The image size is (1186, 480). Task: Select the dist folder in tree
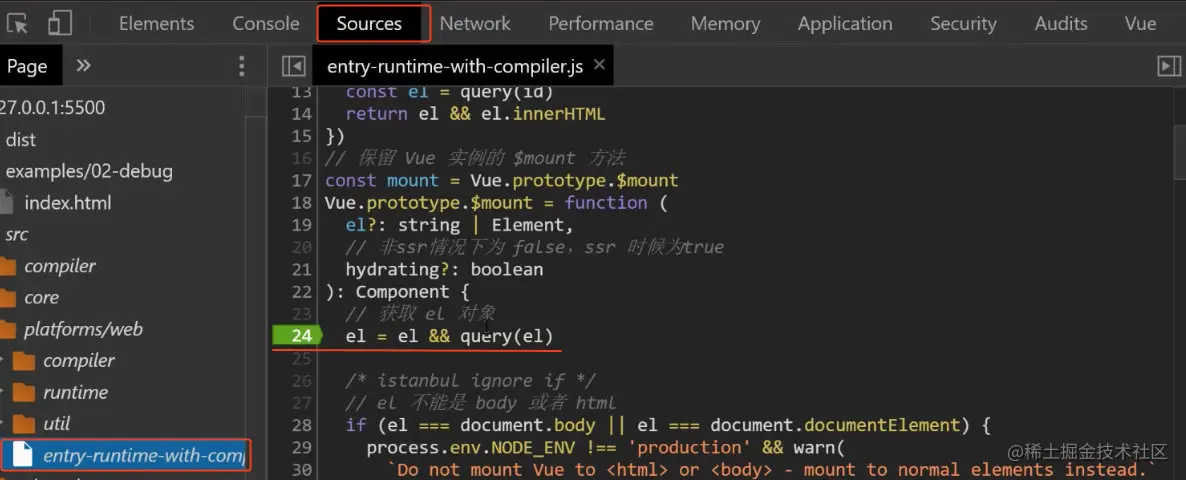coord(20,140)
